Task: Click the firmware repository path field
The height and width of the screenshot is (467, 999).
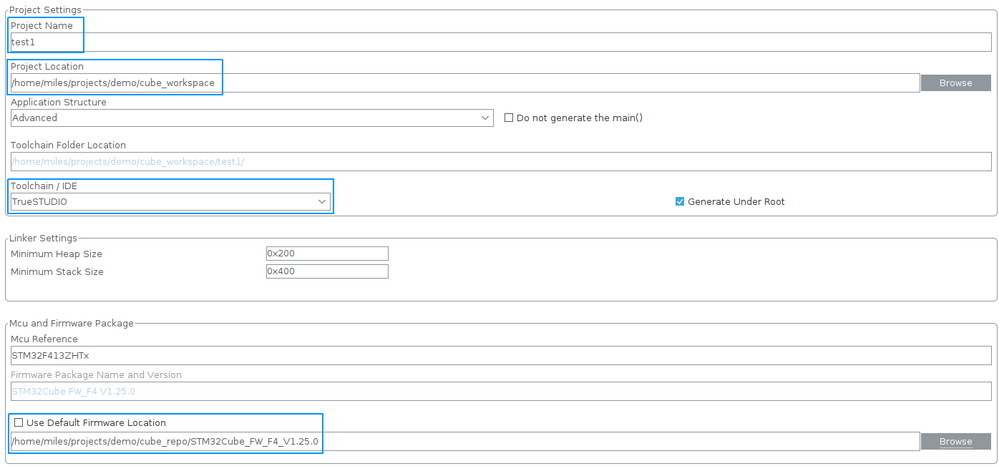Action: pos(464,441)
